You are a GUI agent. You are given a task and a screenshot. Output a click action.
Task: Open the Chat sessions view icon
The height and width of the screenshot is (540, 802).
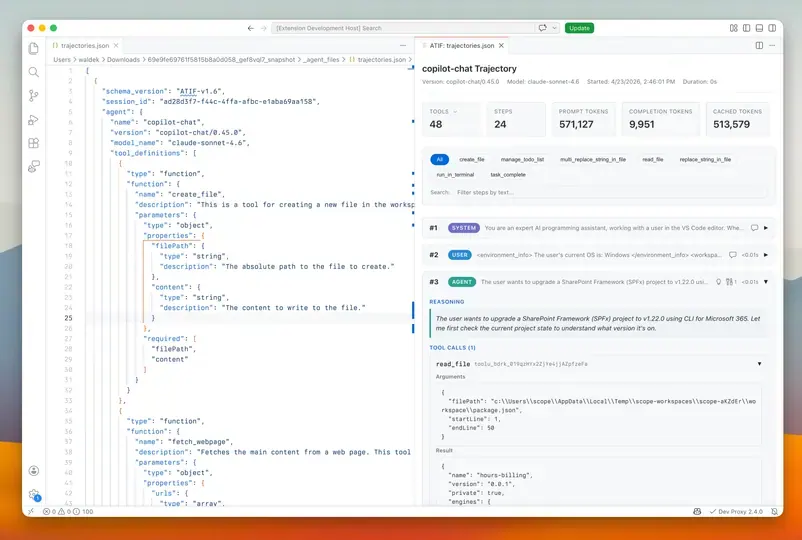click(34, 166)
